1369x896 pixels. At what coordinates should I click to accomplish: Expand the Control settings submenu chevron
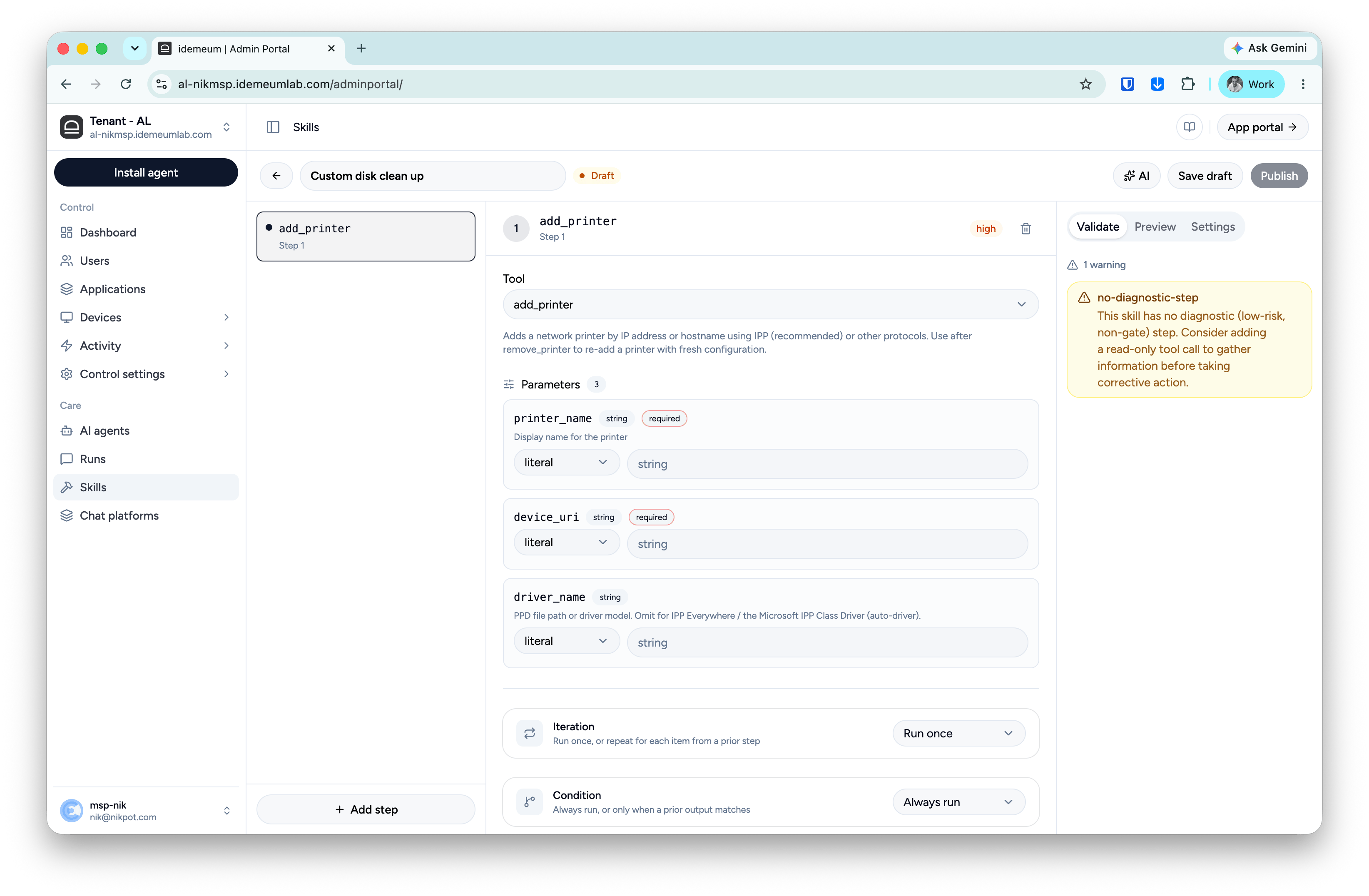(x=227, y=374)
